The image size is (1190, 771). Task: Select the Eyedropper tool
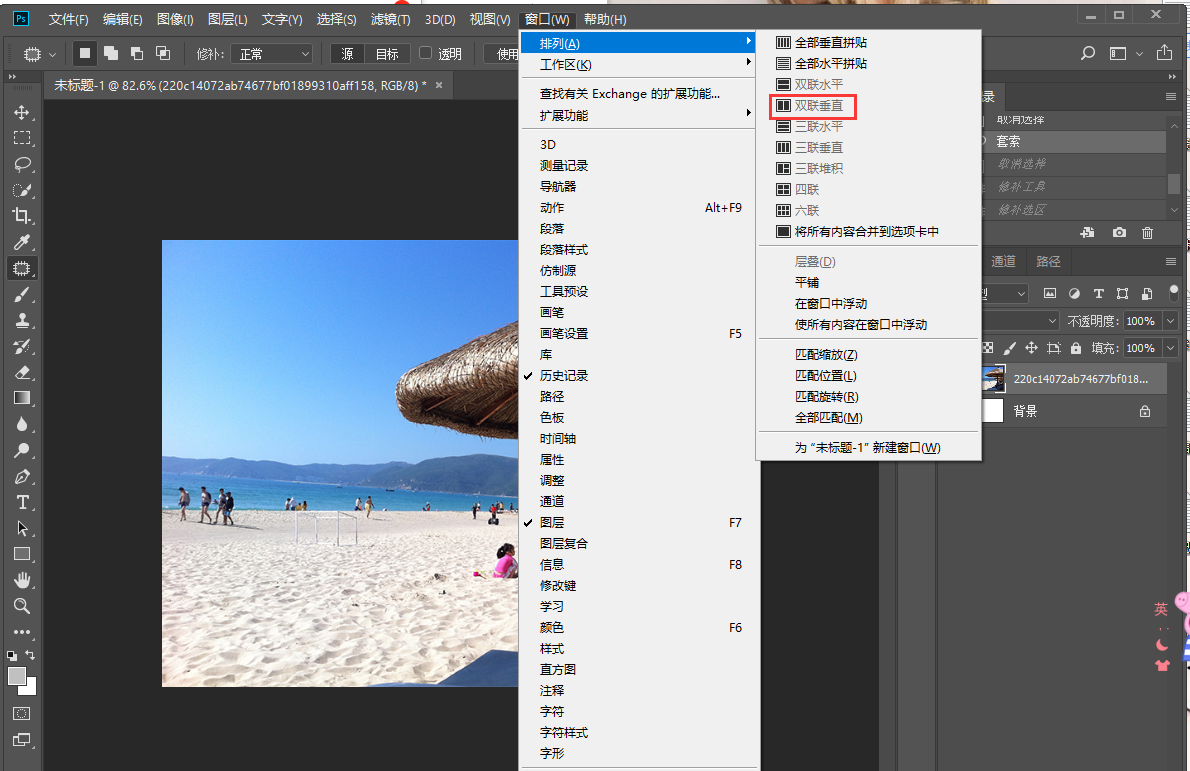tap(22, 242)
